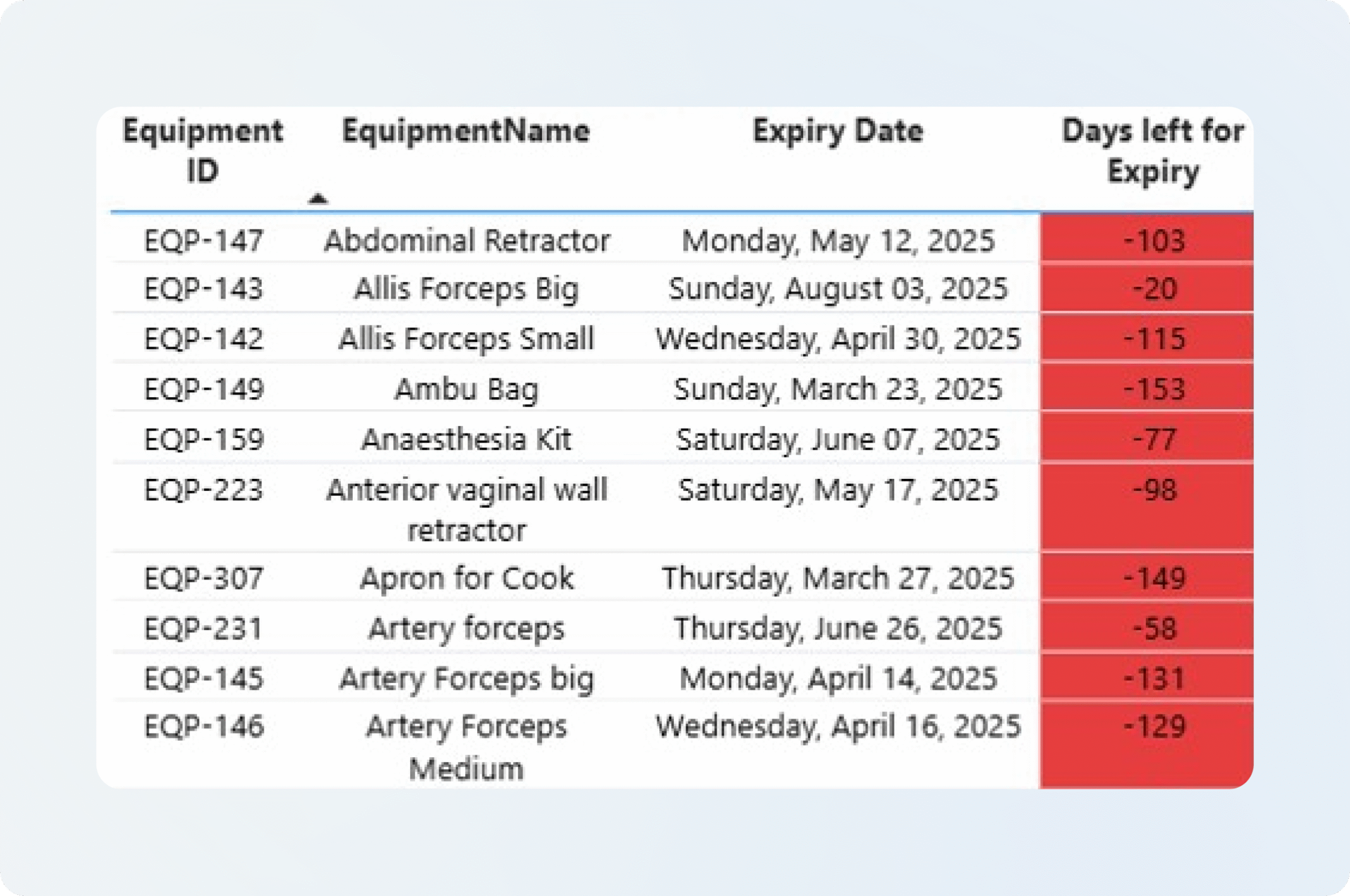Click the Saturday, June 07, 2025 date
The image size is (1350, 896).
tap(837, 440)
